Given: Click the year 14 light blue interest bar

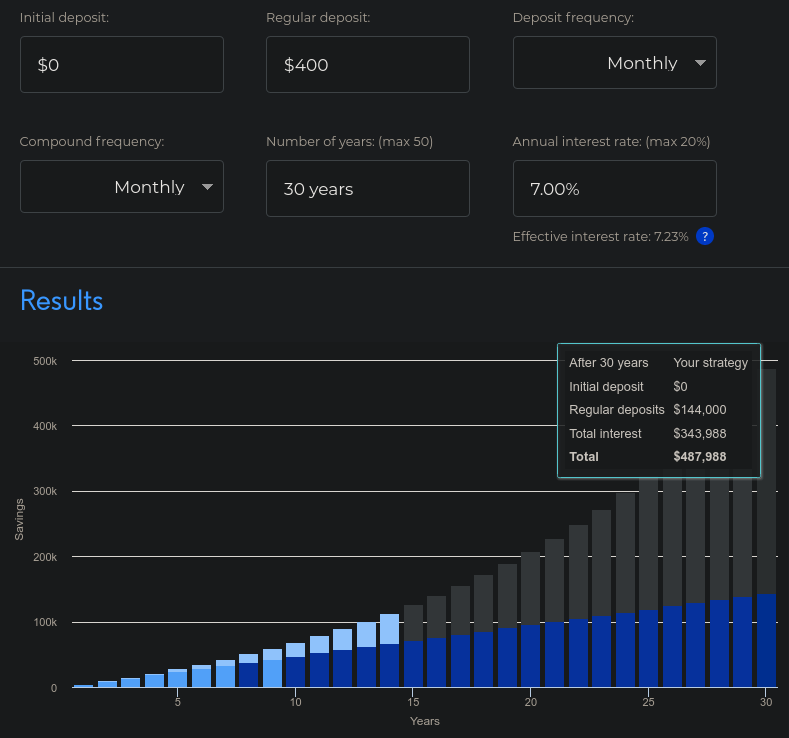Looking at the screenshot, I should 389,629.
